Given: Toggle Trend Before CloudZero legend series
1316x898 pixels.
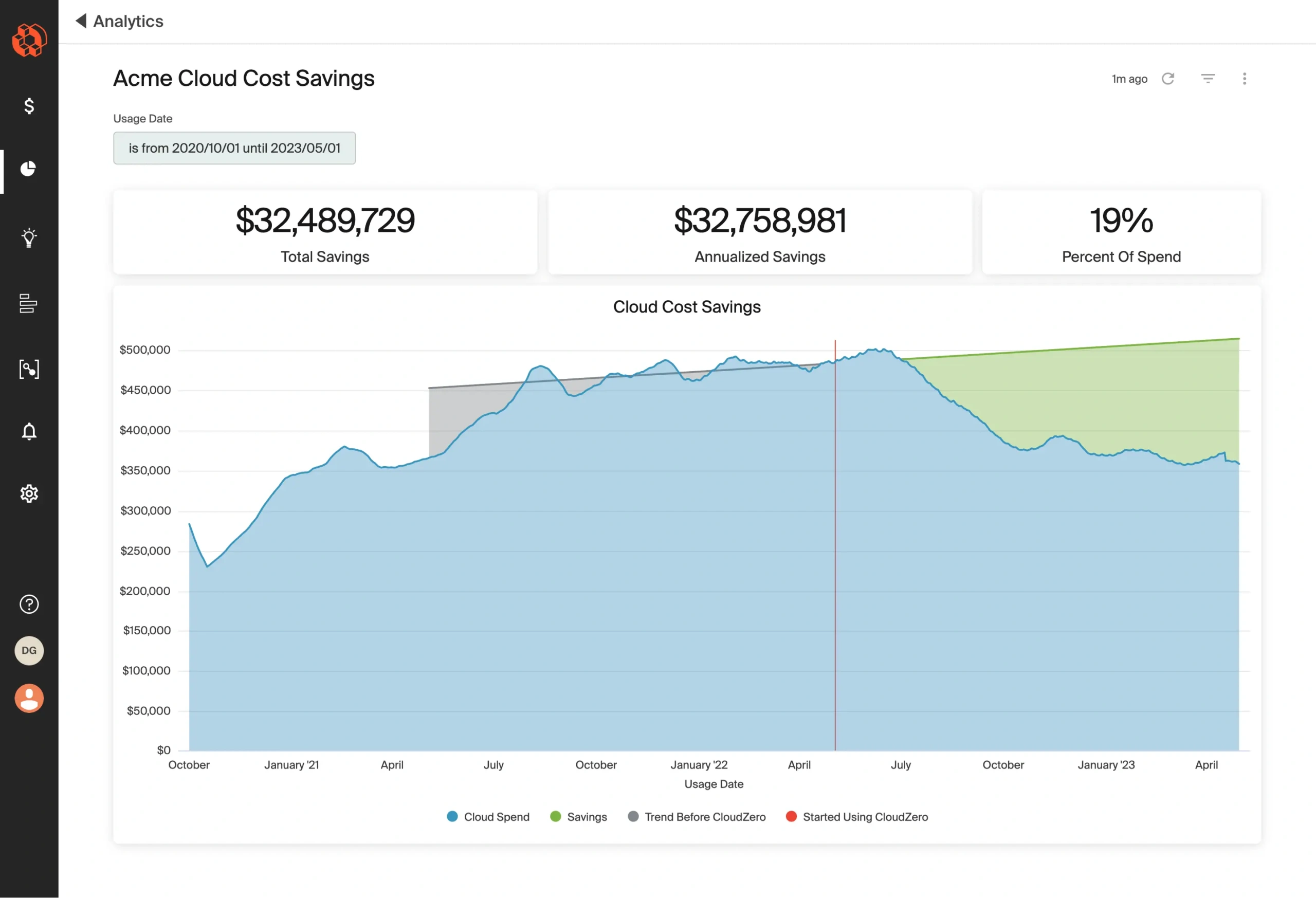Looking at the screenshot, I should [x=697, y=817].
